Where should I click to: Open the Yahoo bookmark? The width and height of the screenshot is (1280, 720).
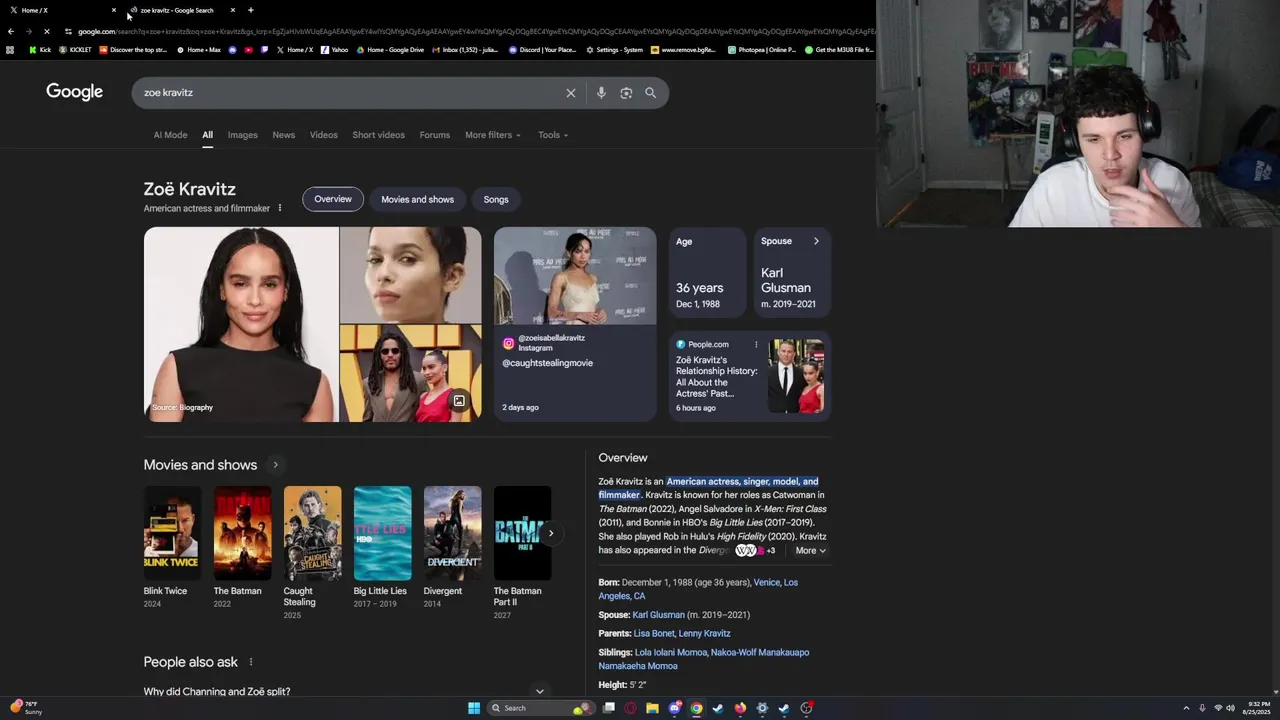coord(335,49)
